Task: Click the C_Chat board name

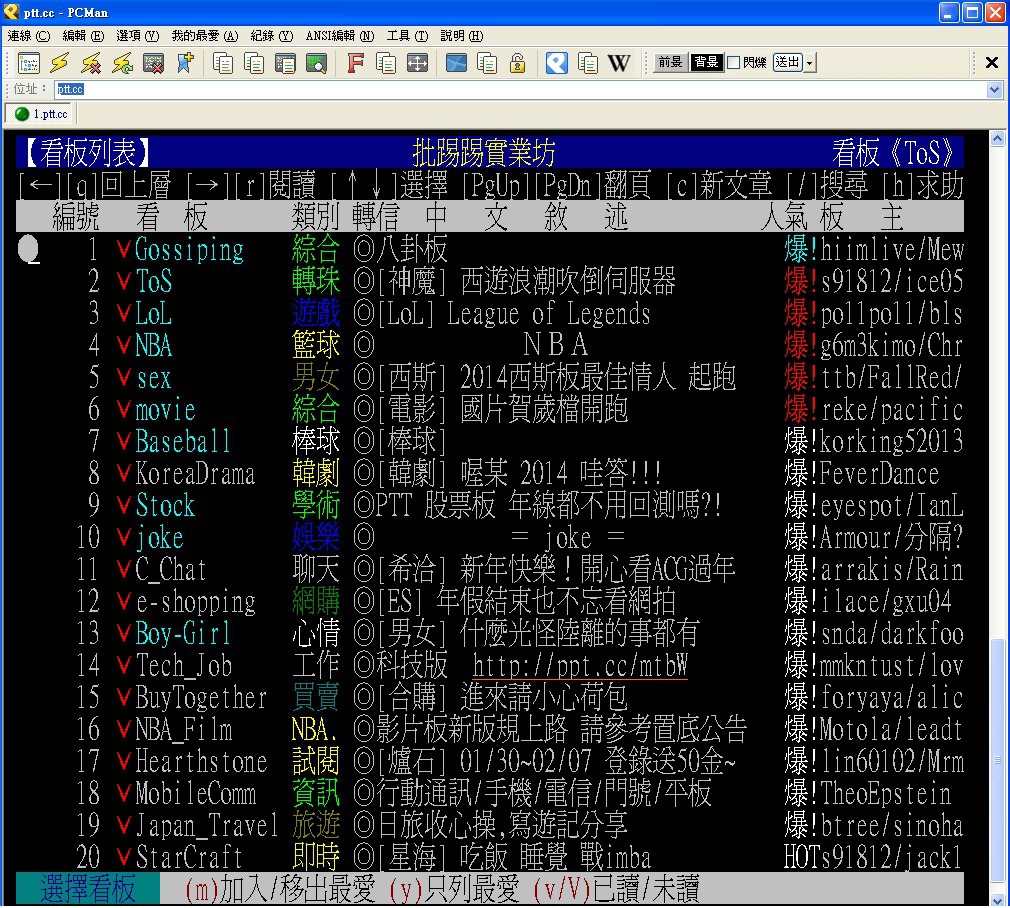Action: click(171, 570)
